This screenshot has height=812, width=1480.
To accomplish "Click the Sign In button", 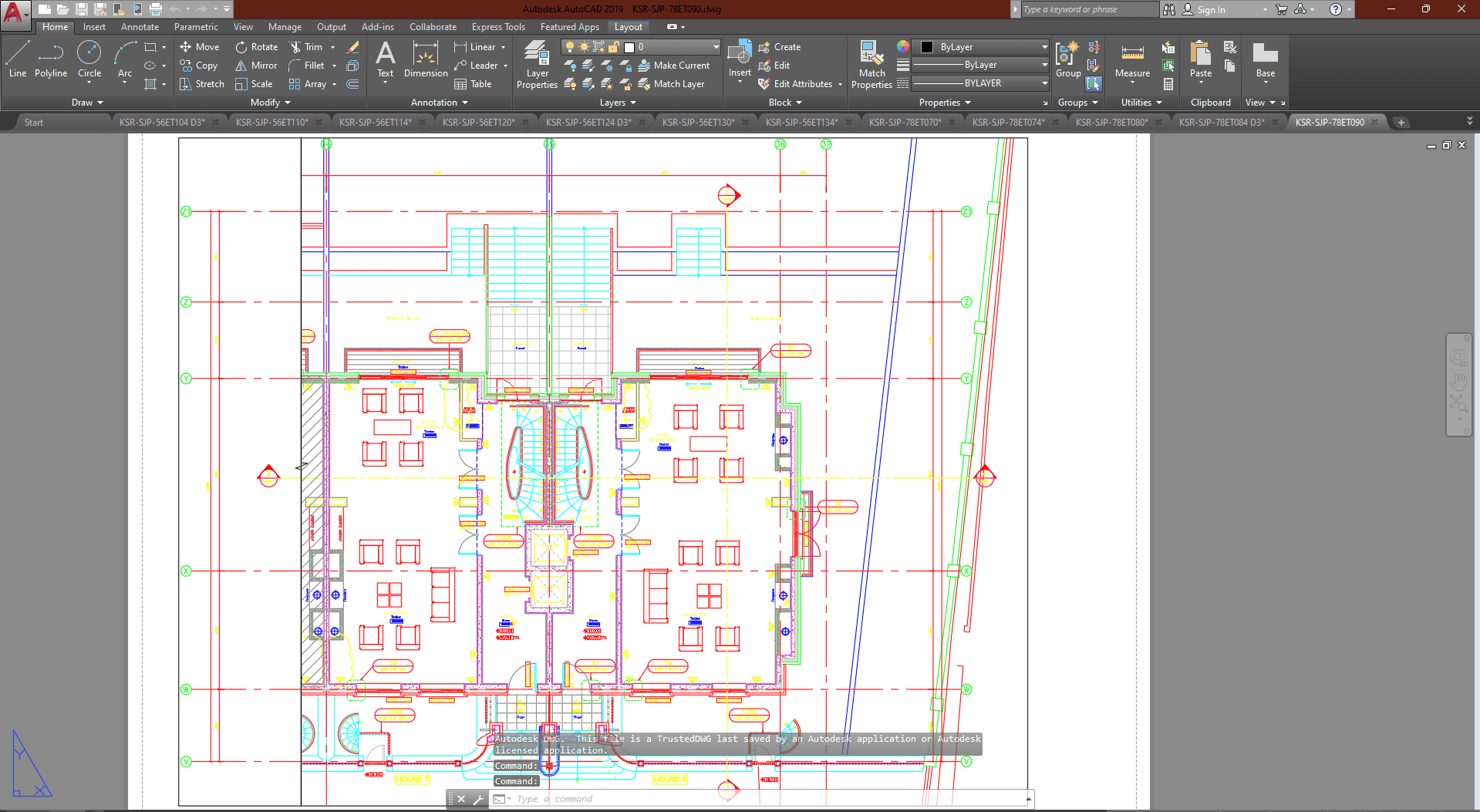I will point(1211,9).
